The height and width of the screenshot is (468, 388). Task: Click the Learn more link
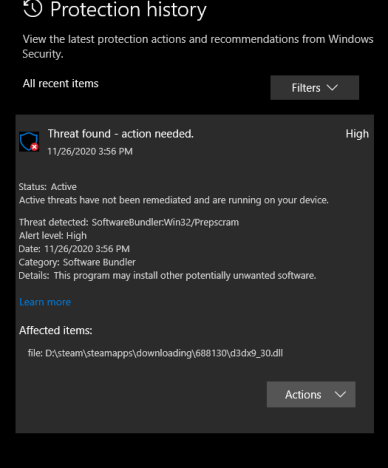tap(45, 302)
